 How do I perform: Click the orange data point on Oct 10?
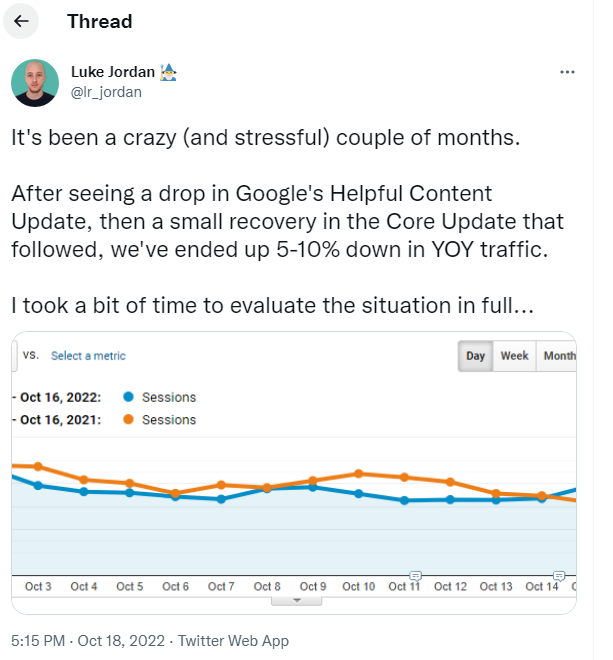pyautogui.click(x=358, y=474)
